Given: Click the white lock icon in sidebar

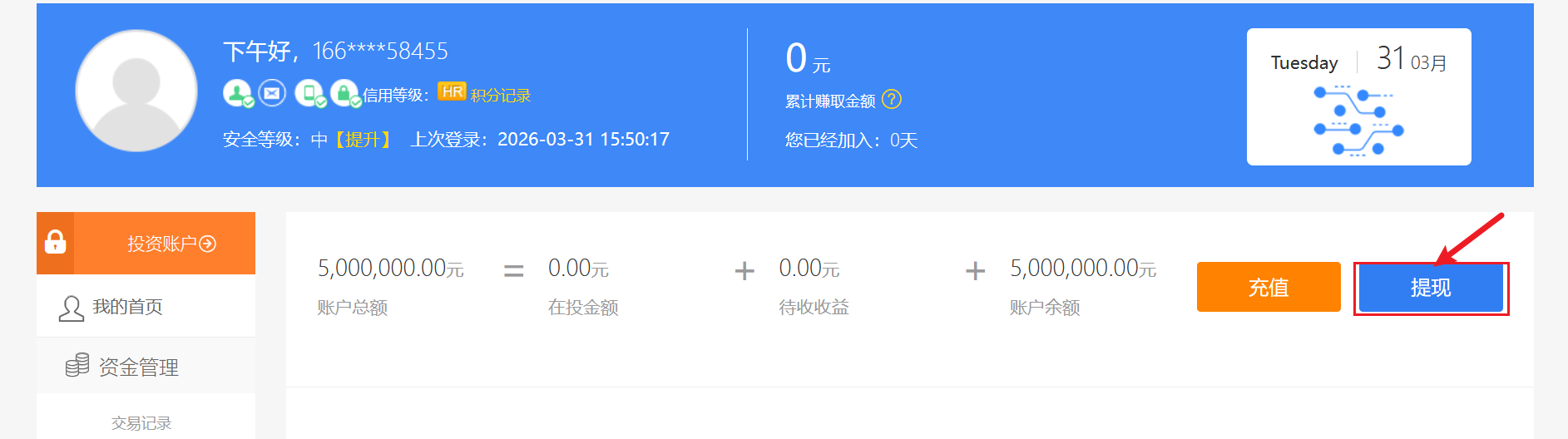Looking at the screenshot, I should (56, 243).
